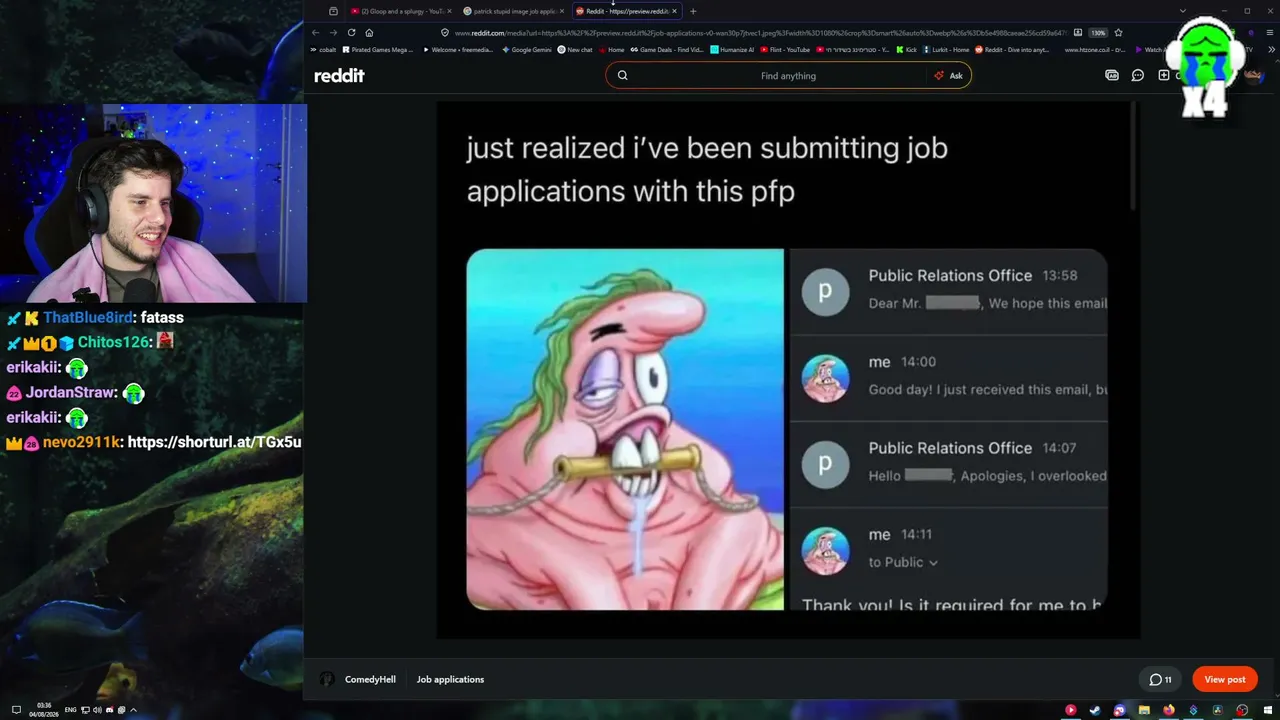The image size is (1280, 720).
Task: Open the comments button showing 11
Action: (1160, 680)
